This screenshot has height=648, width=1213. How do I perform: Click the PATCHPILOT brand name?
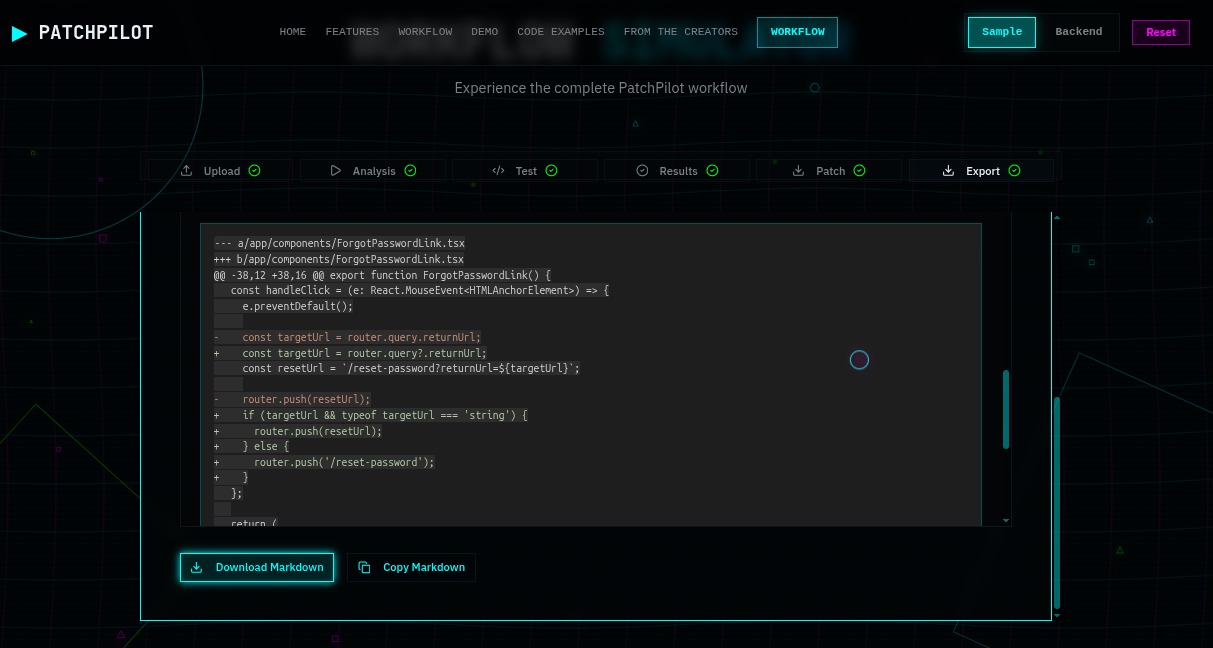coord(96,33)
